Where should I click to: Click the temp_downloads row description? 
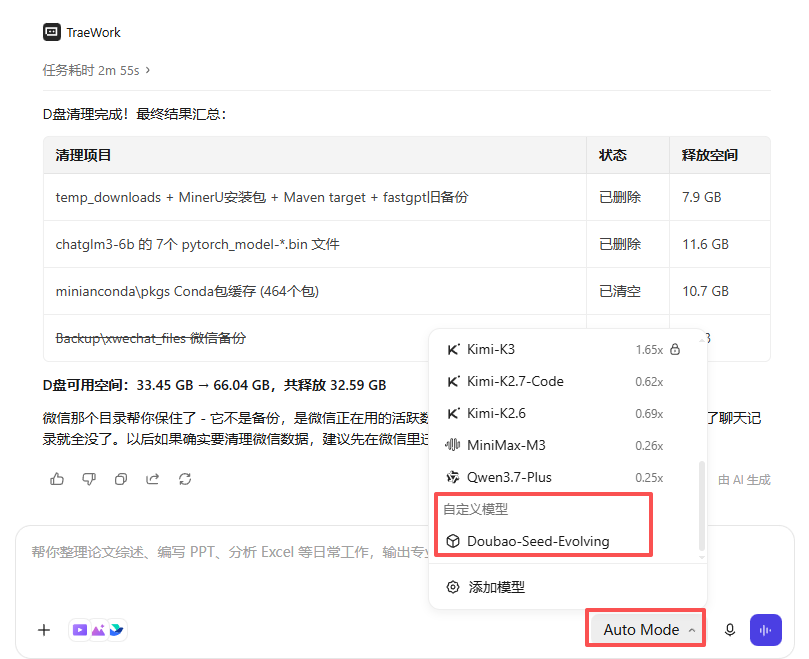[x=262, y=197]
